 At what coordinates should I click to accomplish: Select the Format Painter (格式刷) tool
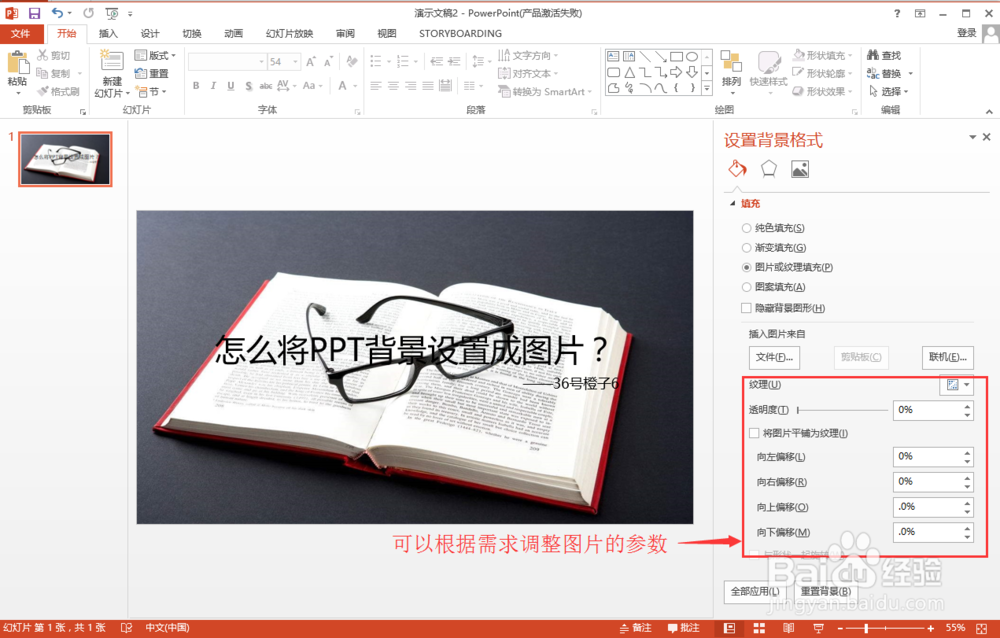pos(57,91)
